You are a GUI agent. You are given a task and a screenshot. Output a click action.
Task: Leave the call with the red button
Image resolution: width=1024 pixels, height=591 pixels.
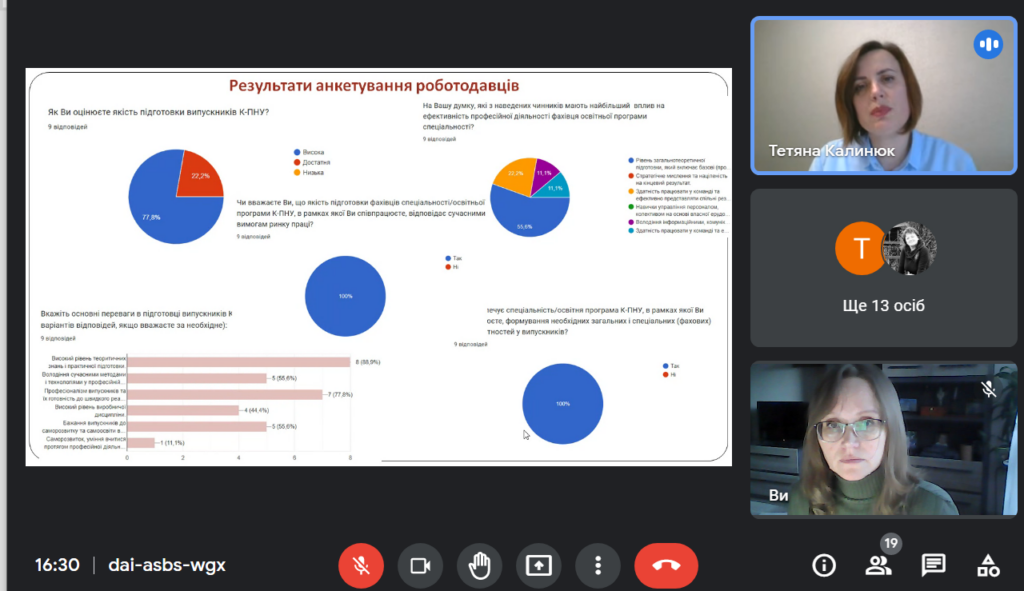[665, 565]
